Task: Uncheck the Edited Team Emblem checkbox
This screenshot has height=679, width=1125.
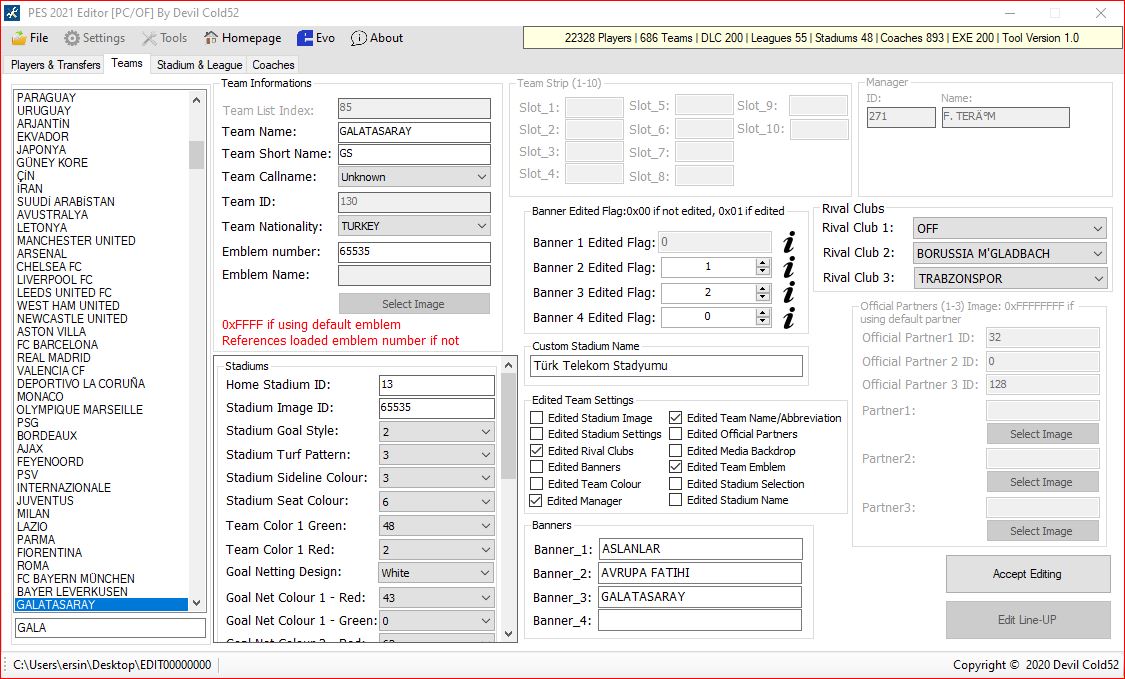Action: [676, 467]
